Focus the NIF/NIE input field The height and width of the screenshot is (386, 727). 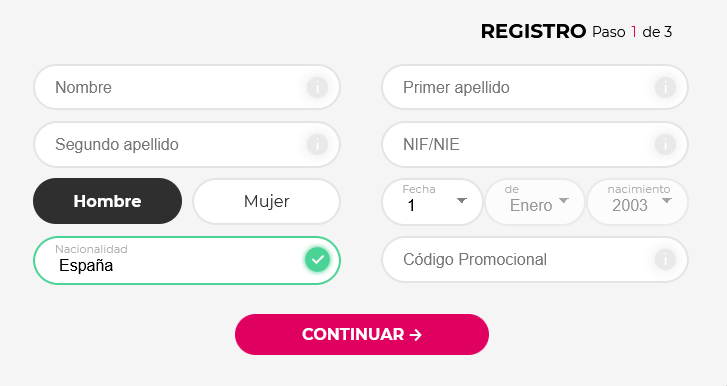[x=535, y=145]
